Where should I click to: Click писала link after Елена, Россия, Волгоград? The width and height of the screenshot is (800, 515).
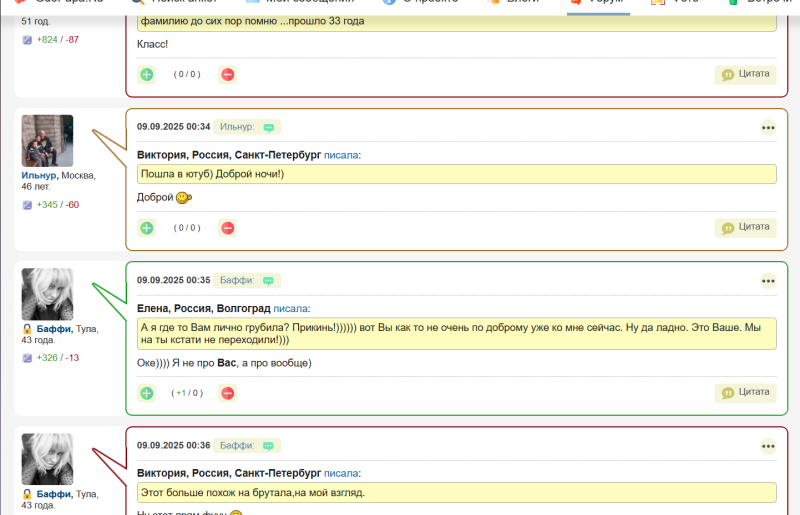(291, 309)
